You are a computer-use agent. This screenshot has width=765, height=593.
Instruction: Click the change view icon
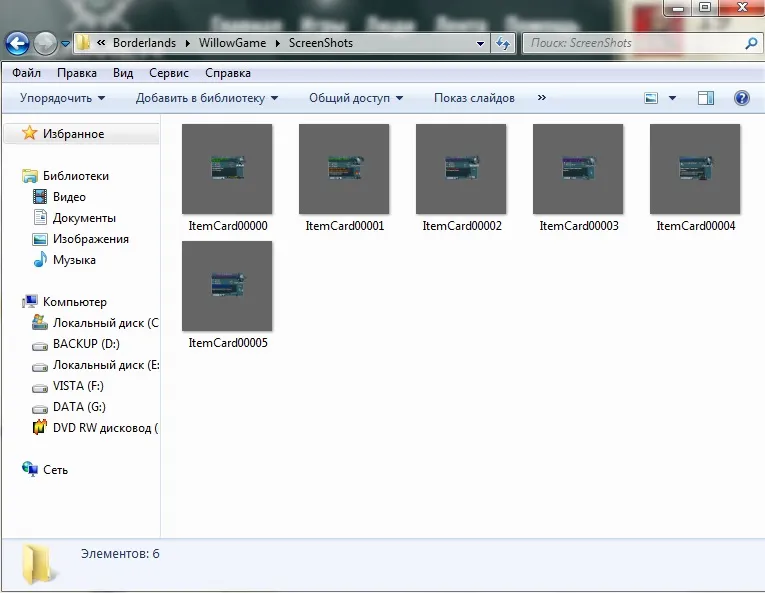click(x=652, y=98)
